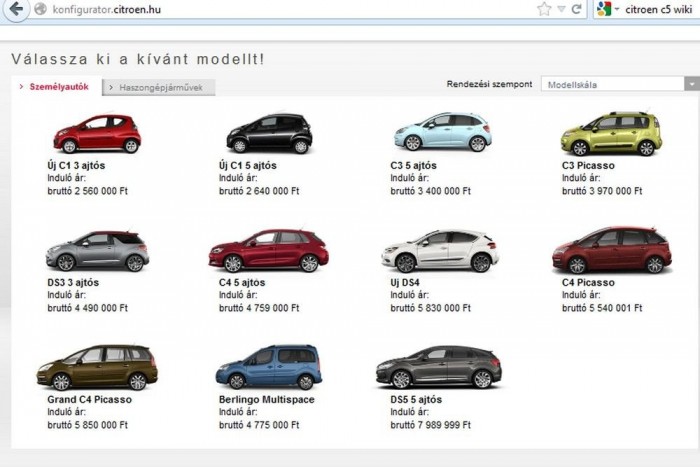
Task: Open the 'DS3 3 ajtós' model link
Action: [73, 282]
